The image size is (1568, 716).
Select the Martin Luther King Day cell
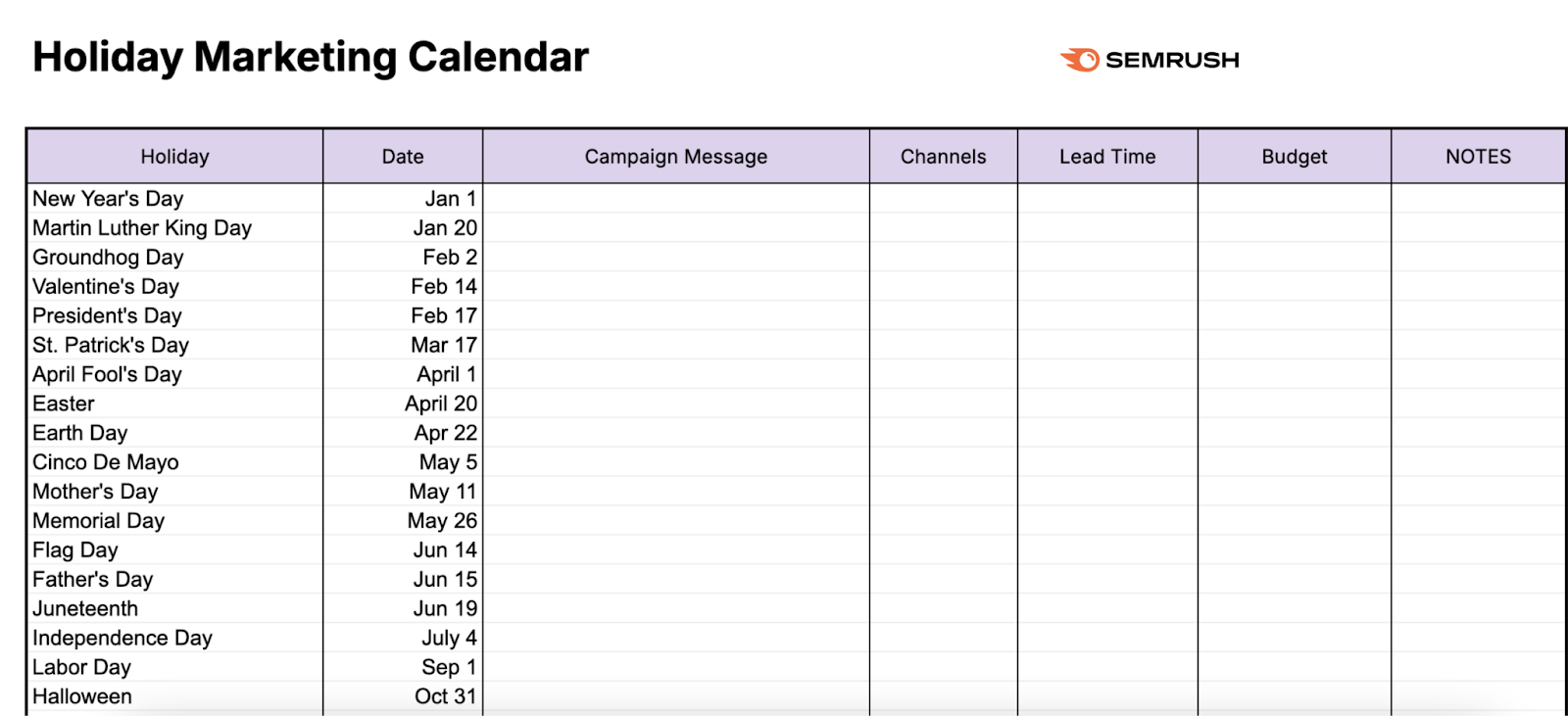pos(142,228)
